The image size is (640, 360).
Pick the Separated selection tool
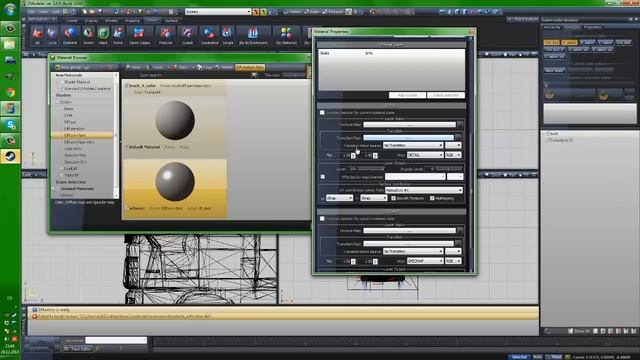209,36
